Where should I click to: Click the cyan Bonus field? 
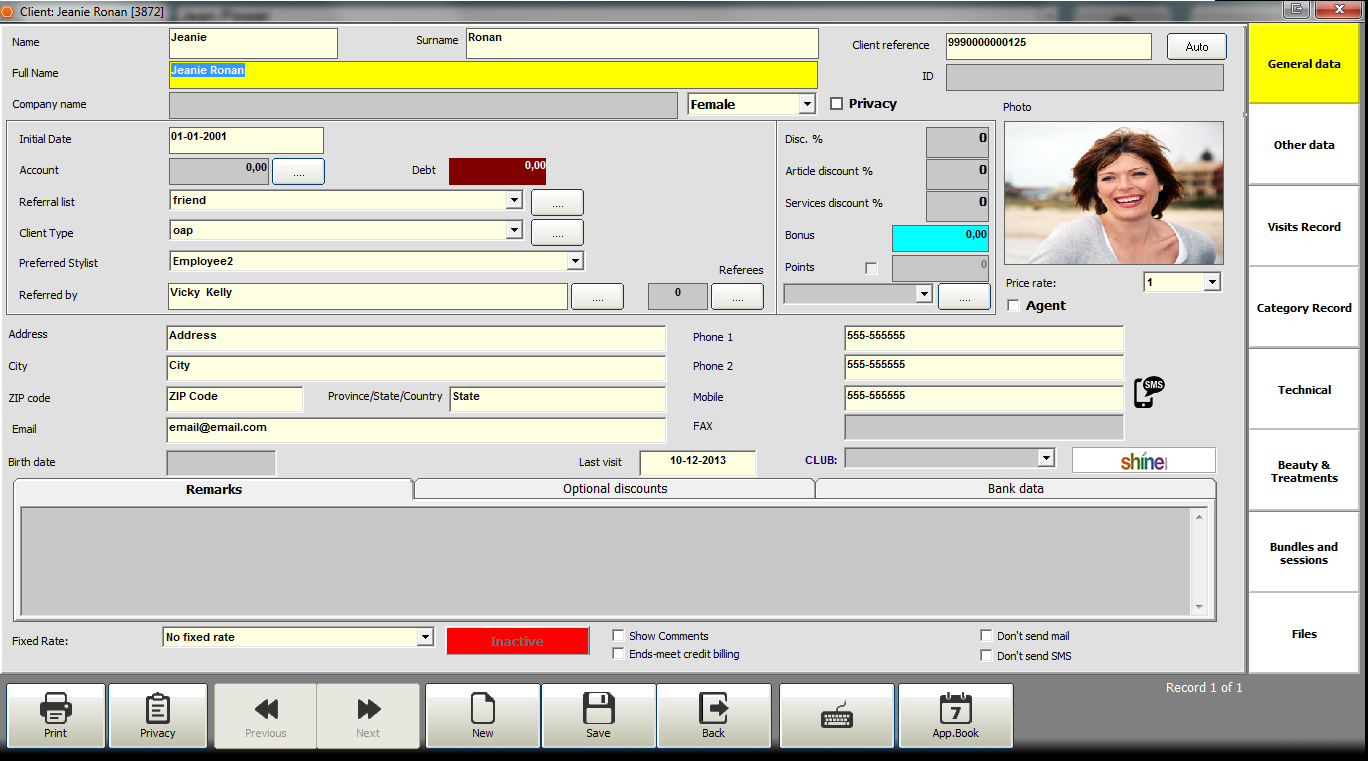(940, 238)
